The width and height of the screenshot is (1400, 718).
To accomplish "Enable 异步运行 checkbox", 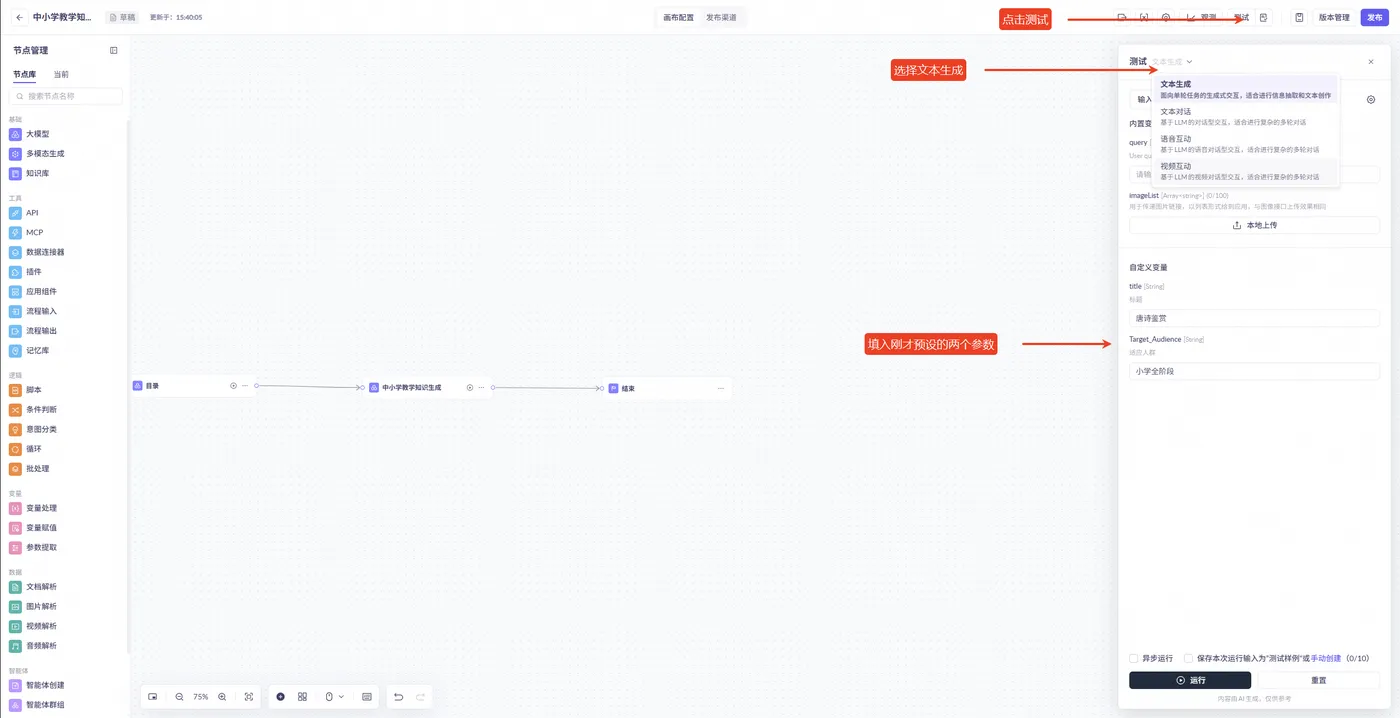I will pyautogui.click(x=1134, y=658).
